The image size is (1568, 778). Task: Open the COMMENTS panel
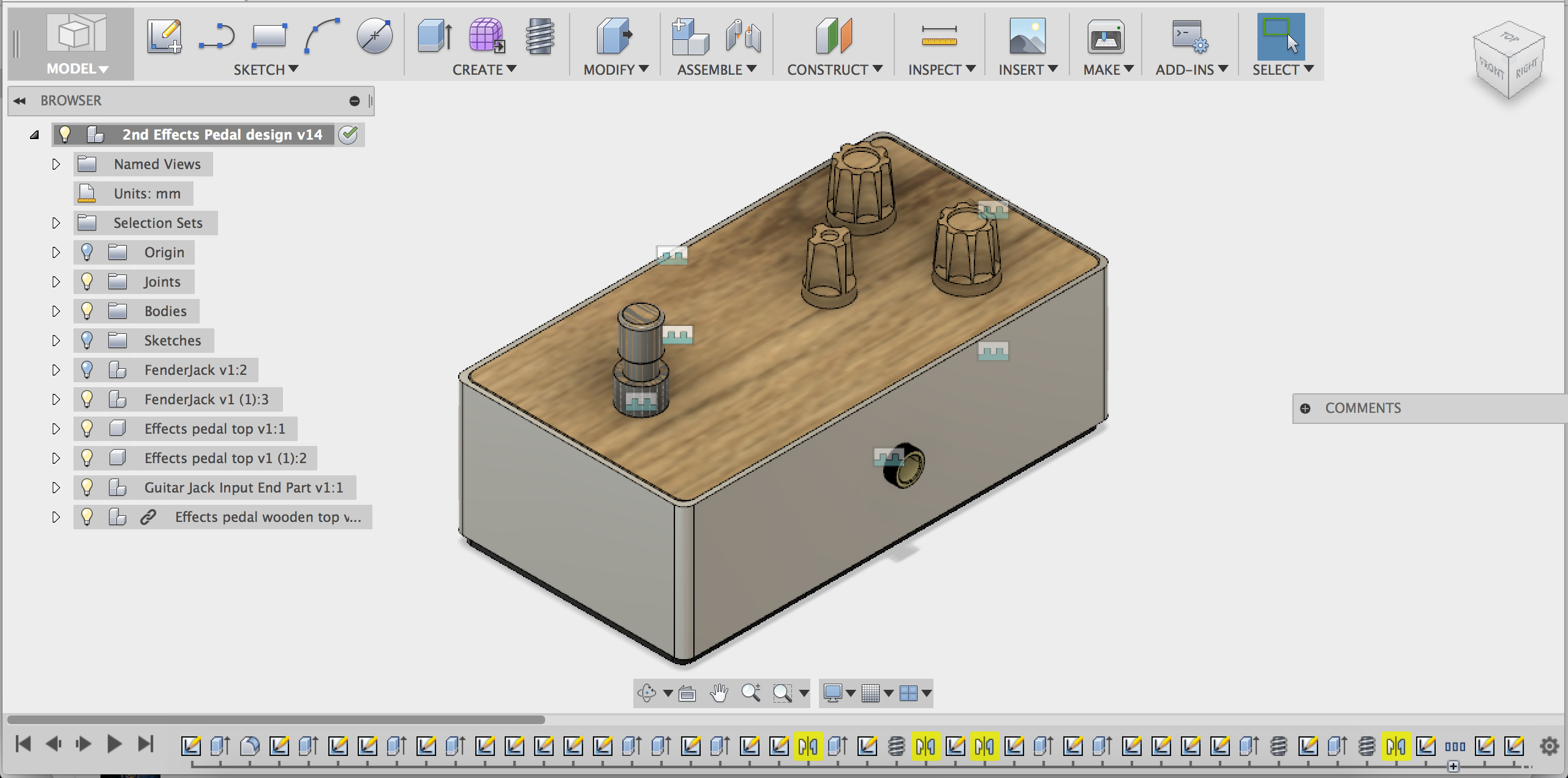coord(1364,408)
